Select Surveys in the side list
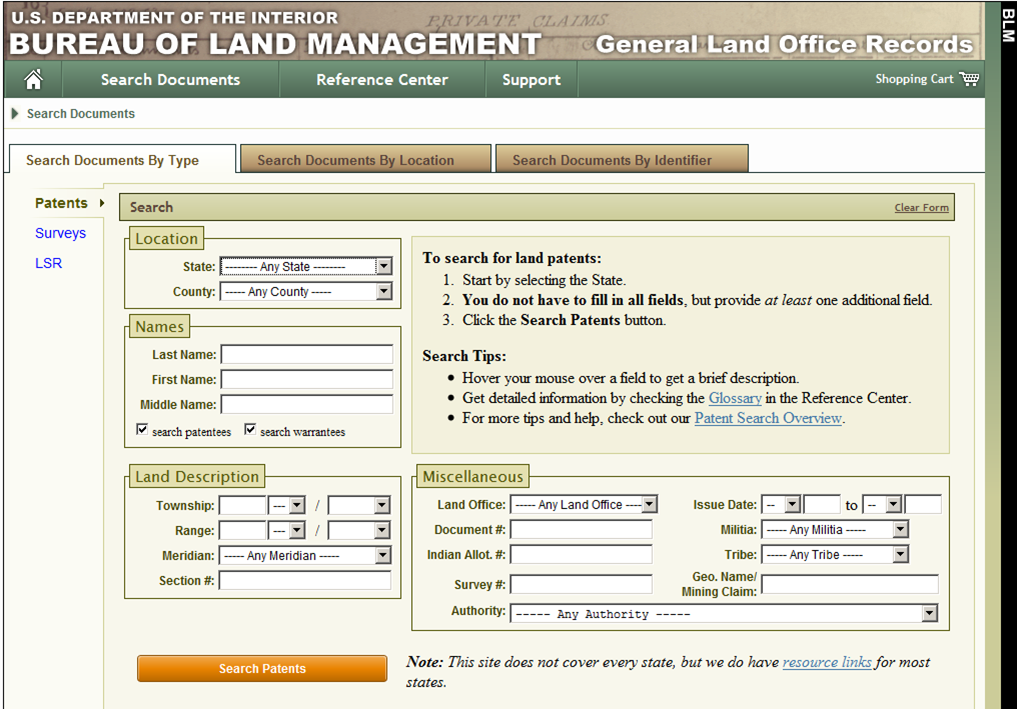The image size is (1017, 709). [x=60, y=233]
